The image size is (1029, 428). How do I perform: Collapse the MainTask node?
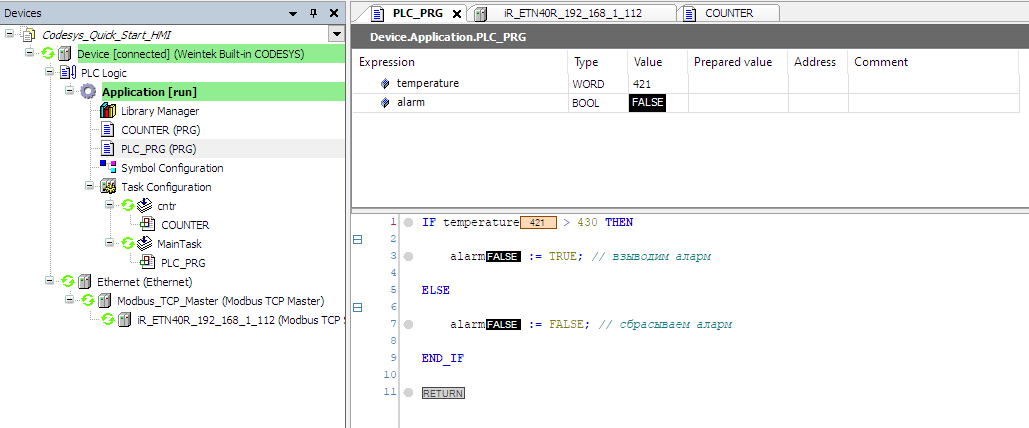(x=110, y=243)
